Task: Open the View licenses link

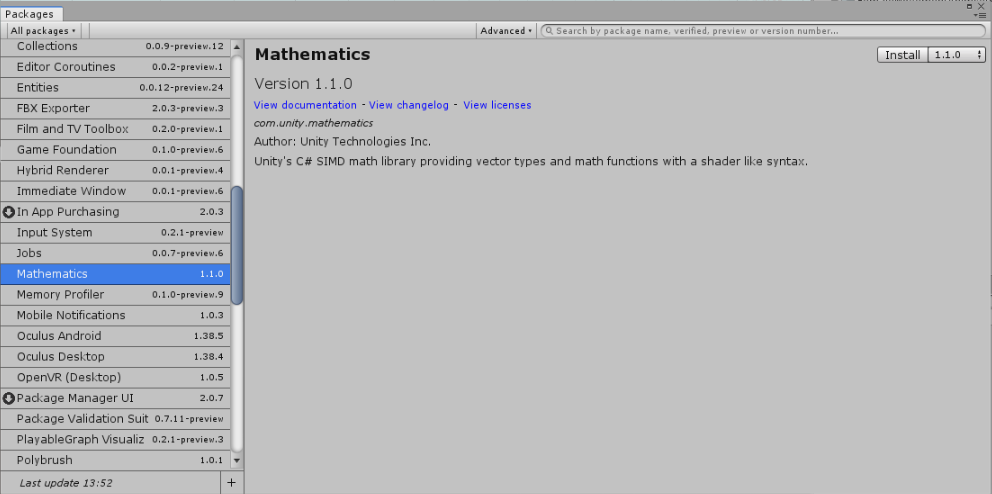Action: click(497, 105)
